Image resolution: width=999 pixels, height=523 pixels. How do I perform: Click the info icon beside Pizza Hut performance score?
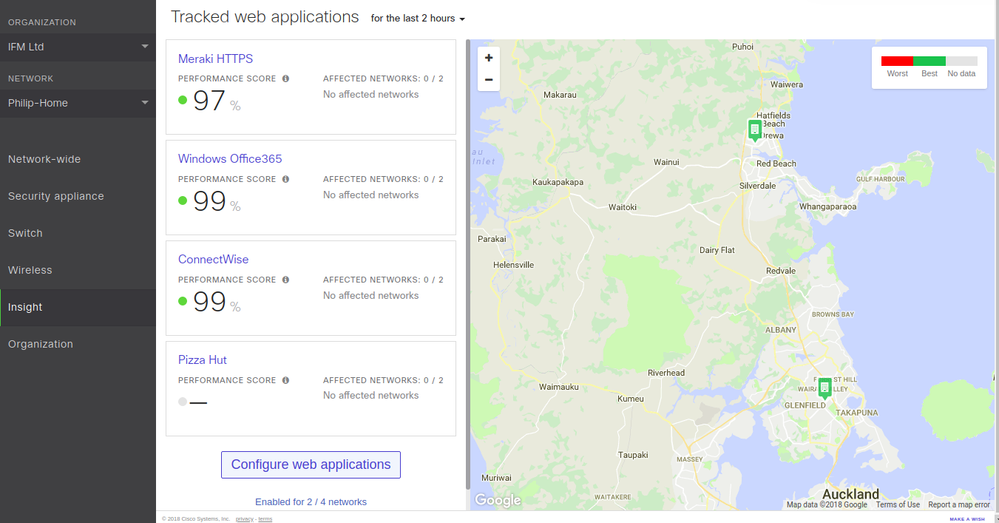coord(285,380)
